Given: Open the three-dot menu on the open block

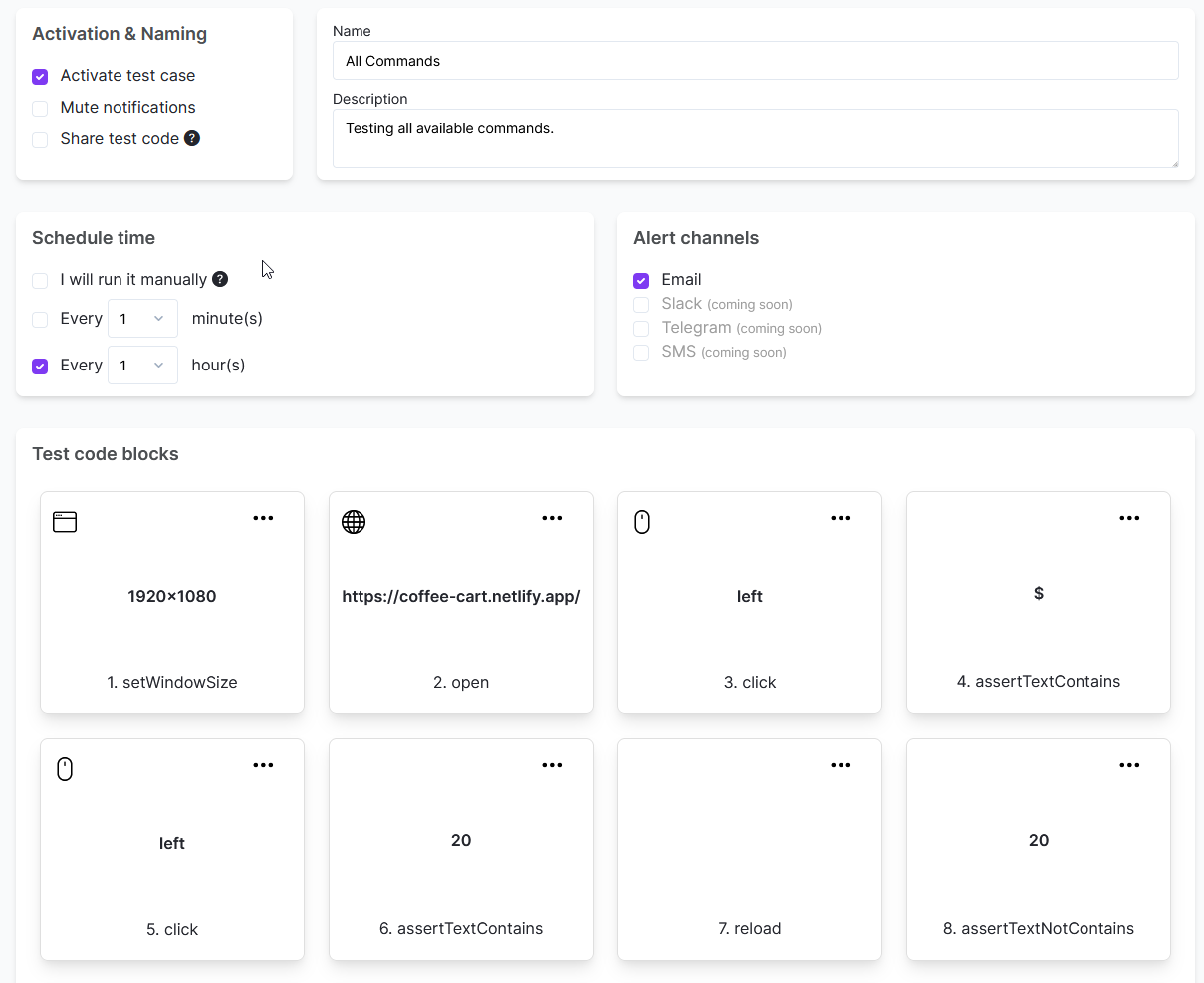Looking at the screenshot, I should (552, 517).
